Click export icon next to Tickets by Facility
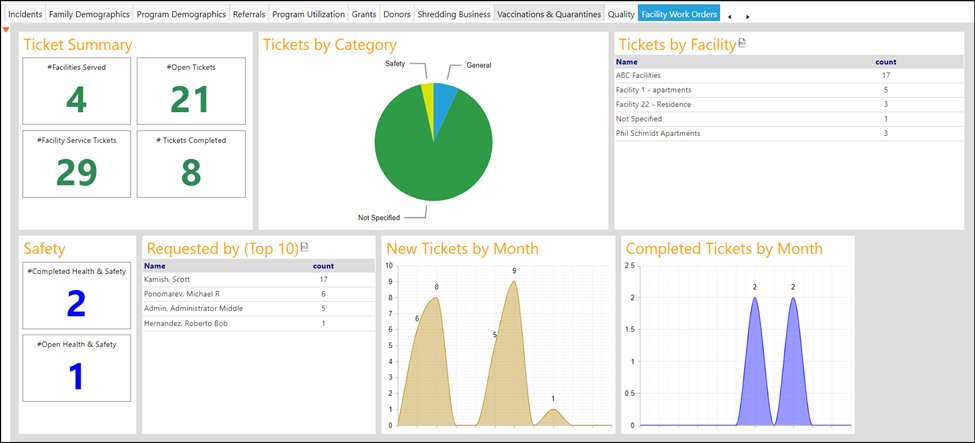975x443 pixels. [741, 43]
